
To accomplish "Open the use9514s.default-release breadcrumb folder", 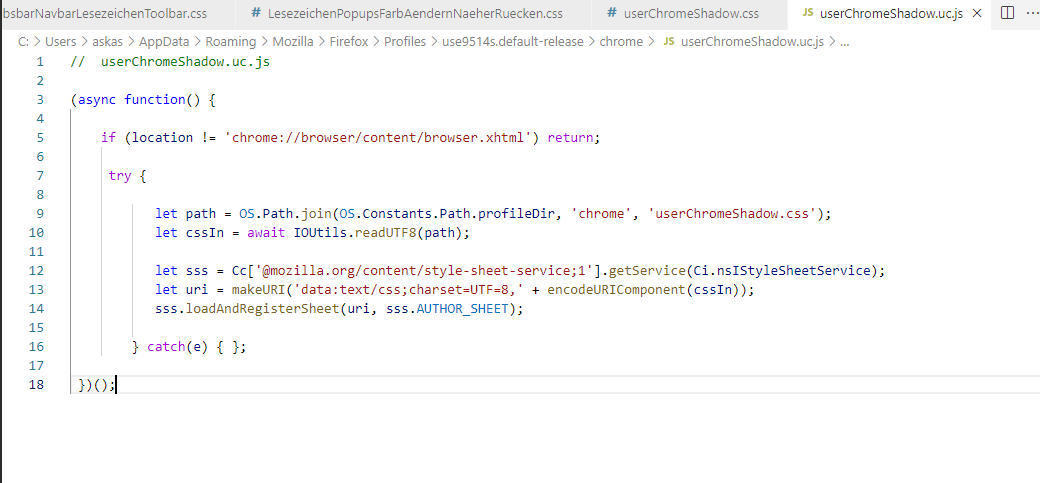I will click(x=513, y=42).
